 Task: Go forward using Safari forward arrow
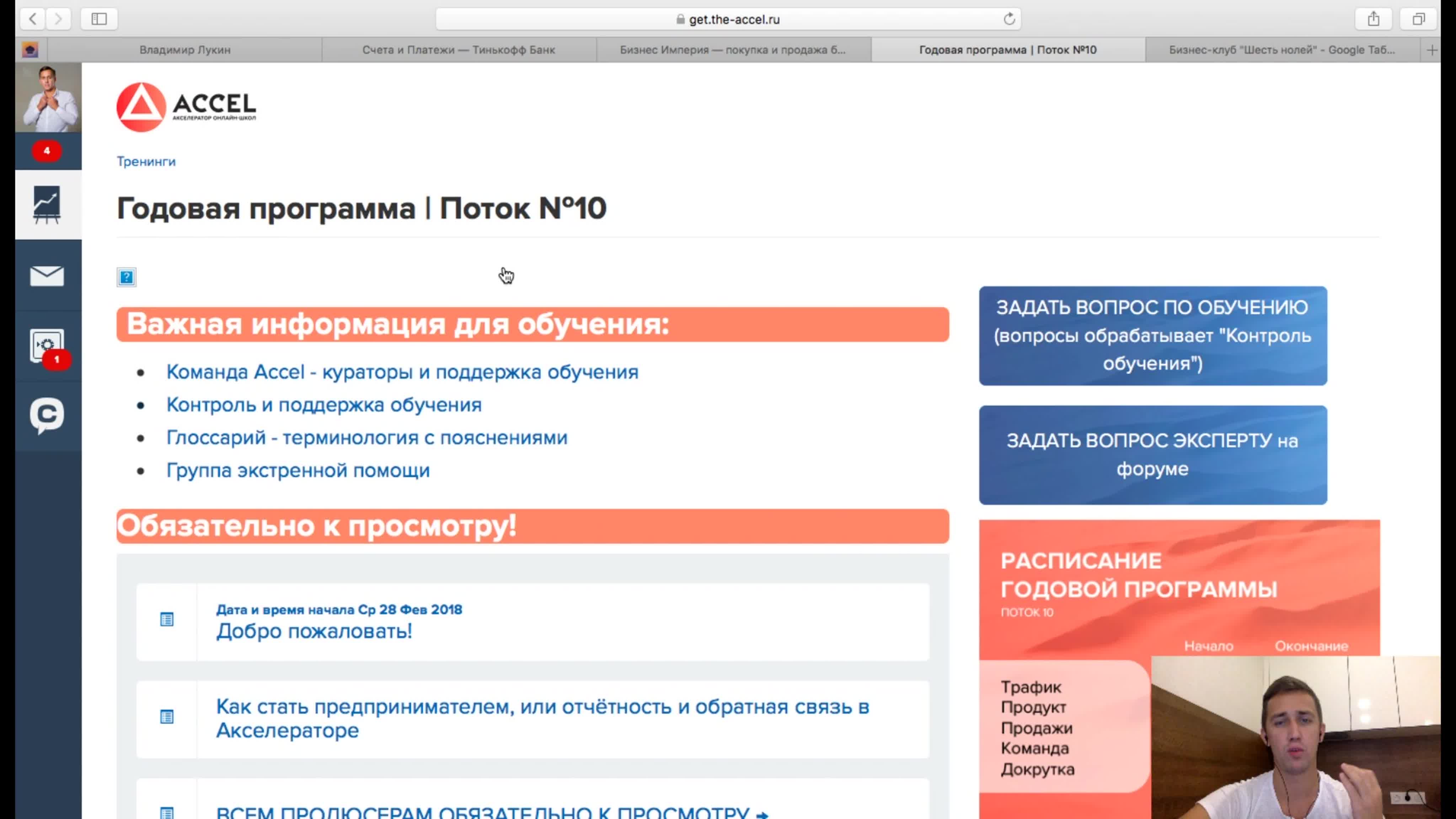(x=58, y=18)
